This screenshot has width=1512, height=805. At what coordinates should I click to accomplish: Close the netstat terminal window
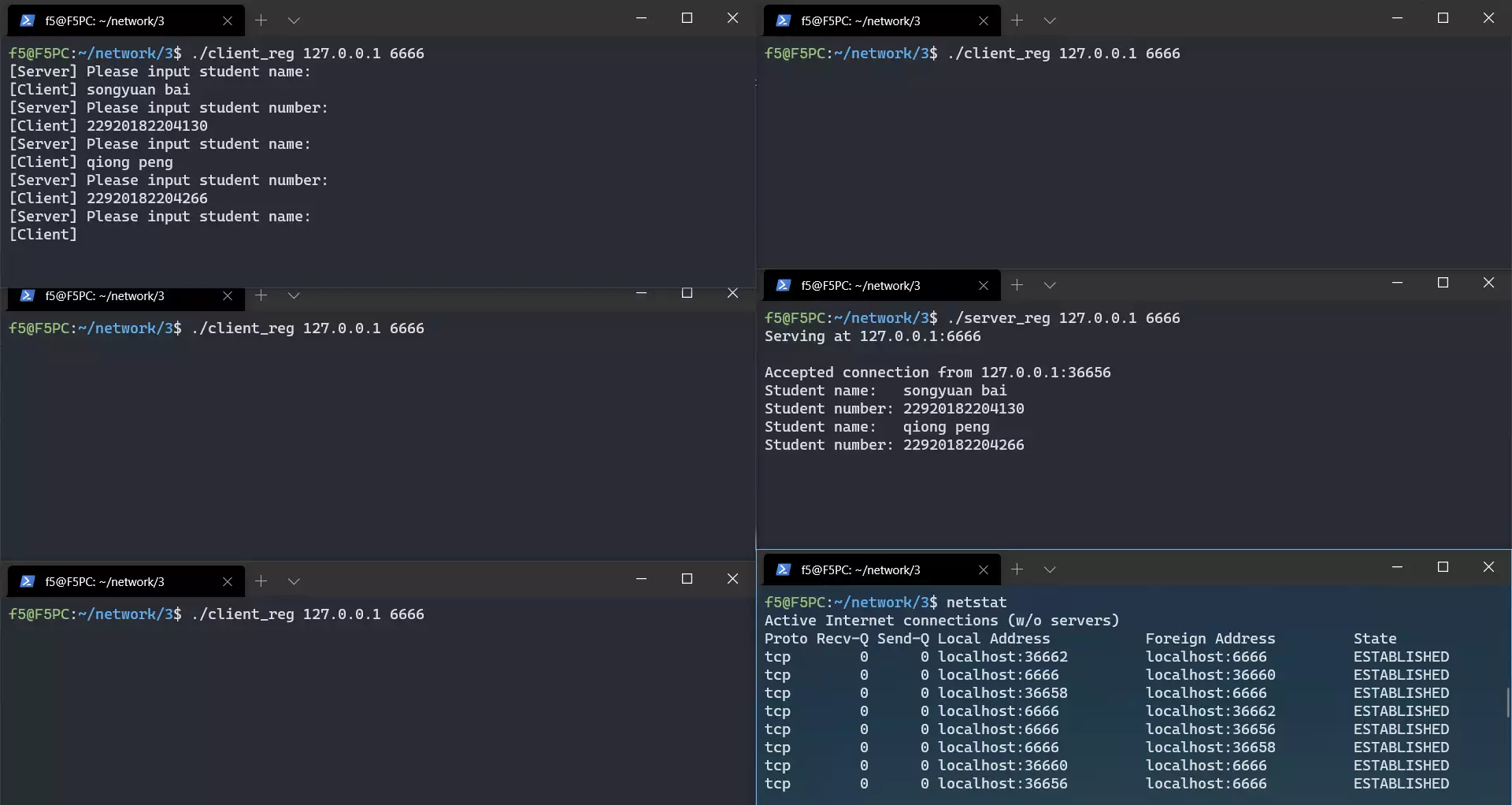point(1488,567)
